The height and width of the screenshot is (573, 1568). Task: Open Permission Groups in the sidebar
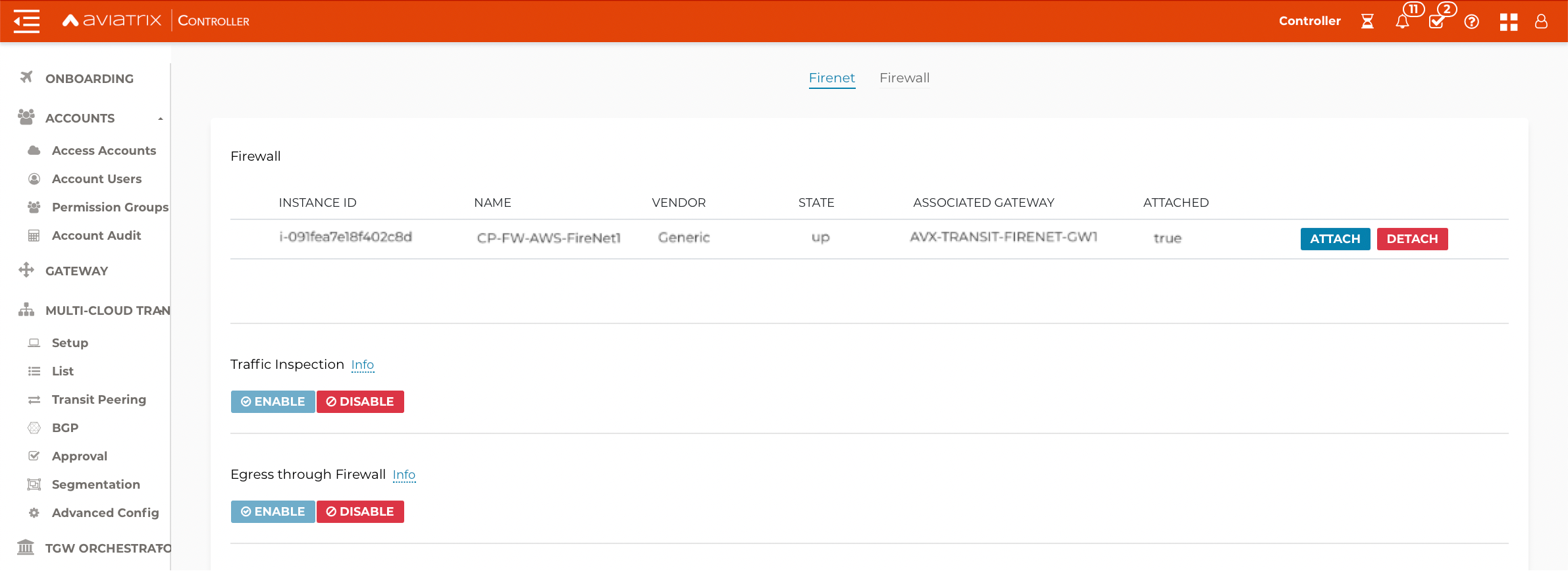tap(110, 207)
